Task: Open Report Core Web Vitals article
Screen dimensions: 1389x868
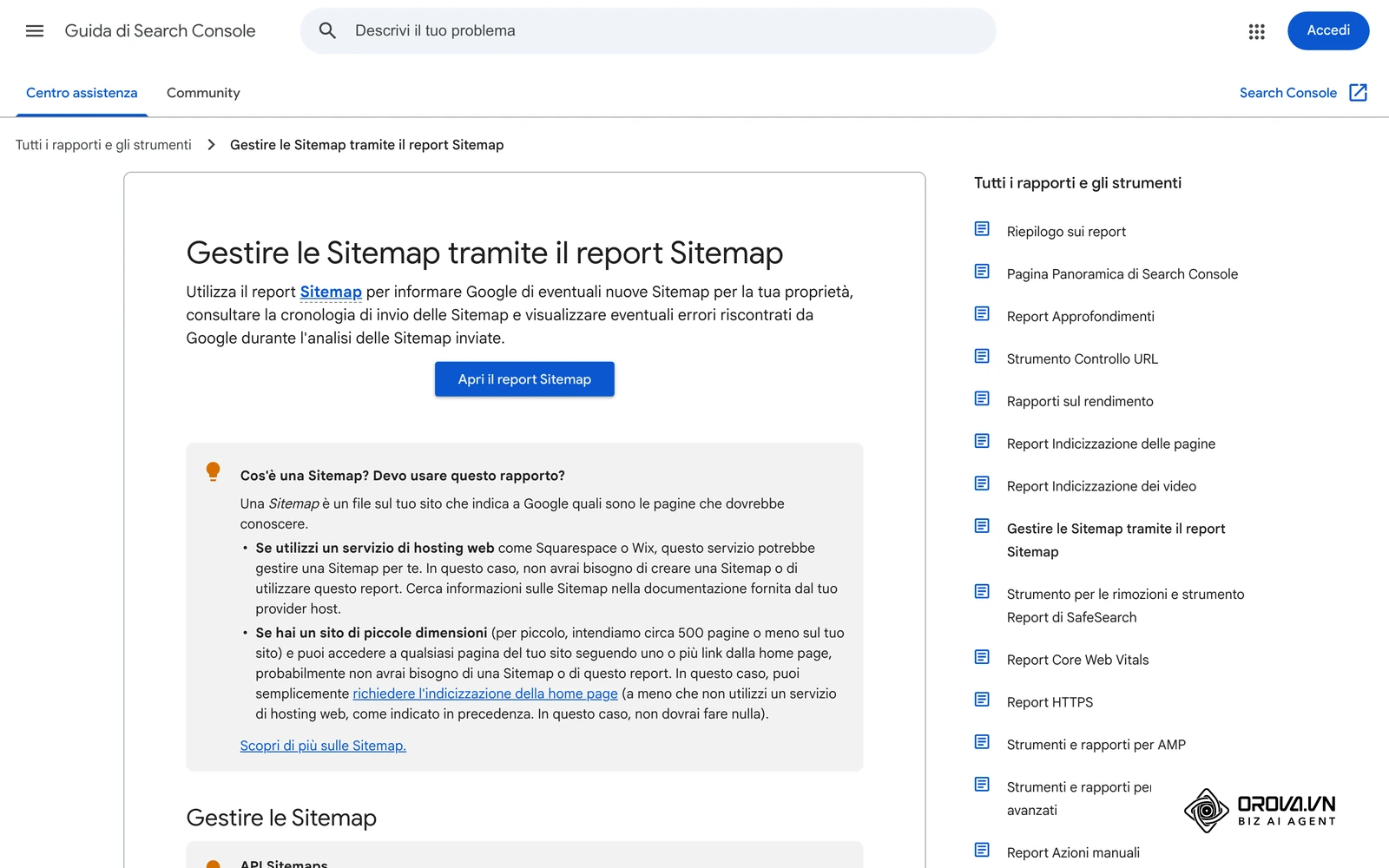Action: point(1077,661)
